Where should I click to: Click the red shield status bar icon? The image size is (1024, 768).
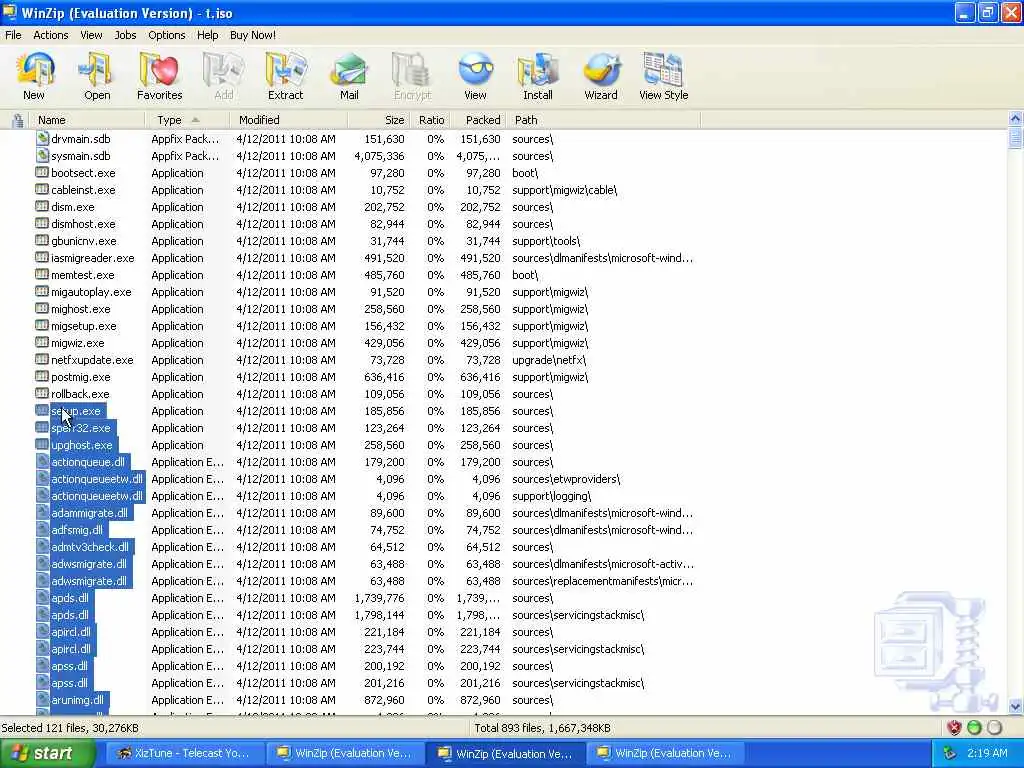(x=954, y=728)
